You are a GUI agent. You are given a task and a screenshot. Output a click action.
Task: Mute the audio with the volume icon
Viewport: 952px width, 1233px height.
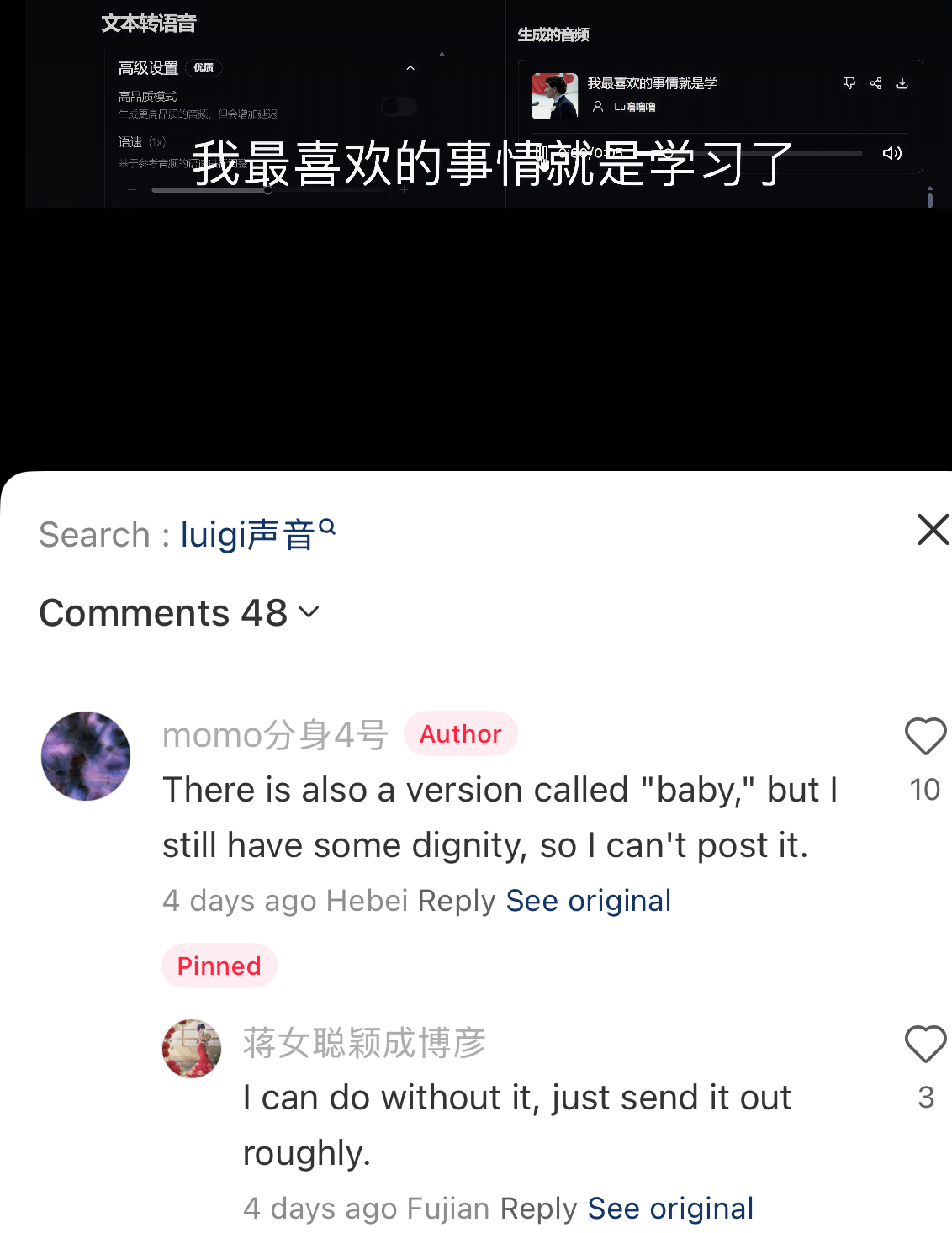892,153
